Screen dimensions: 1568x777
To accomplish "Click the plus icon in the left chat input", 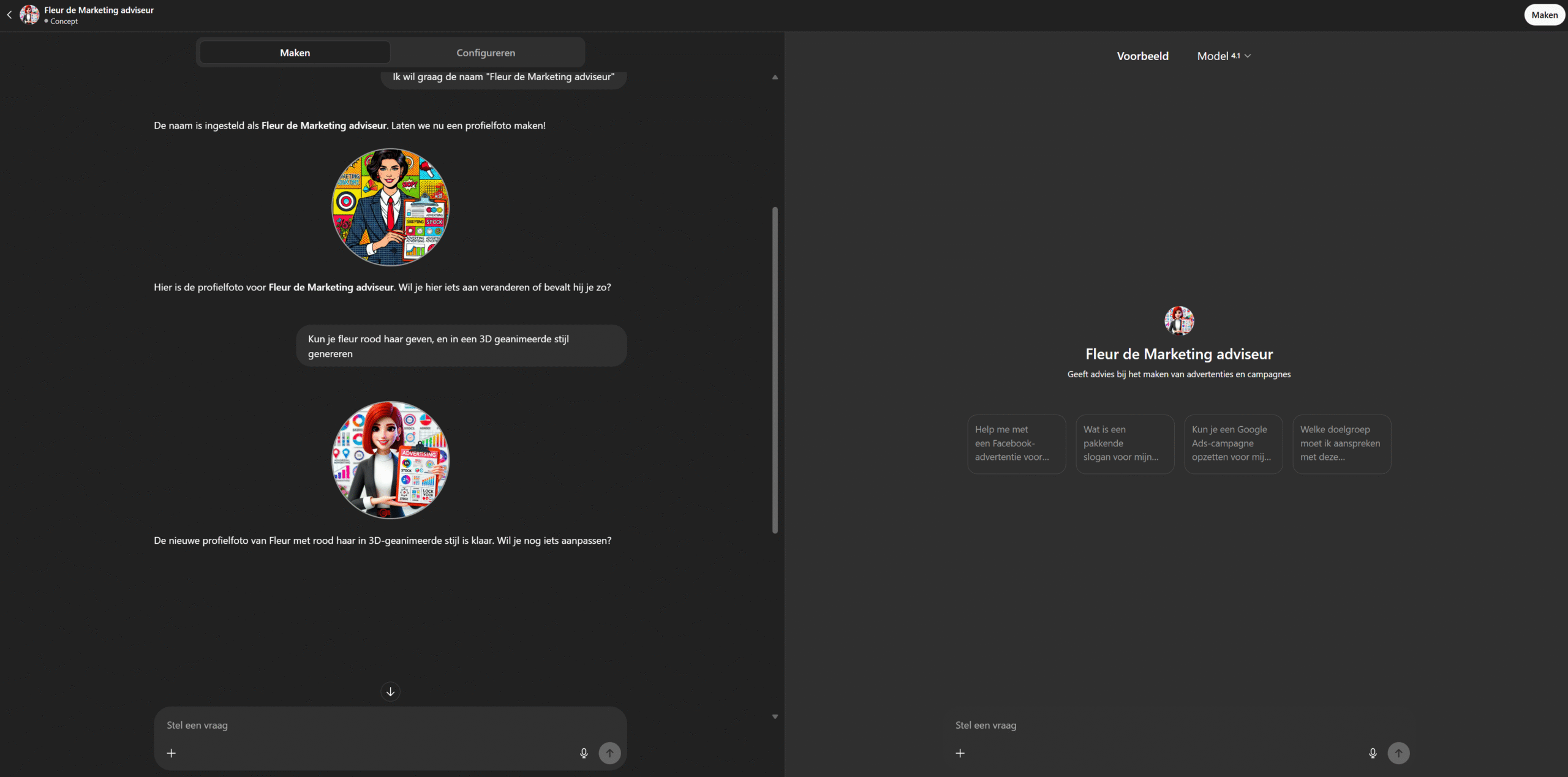I will 171,753.
